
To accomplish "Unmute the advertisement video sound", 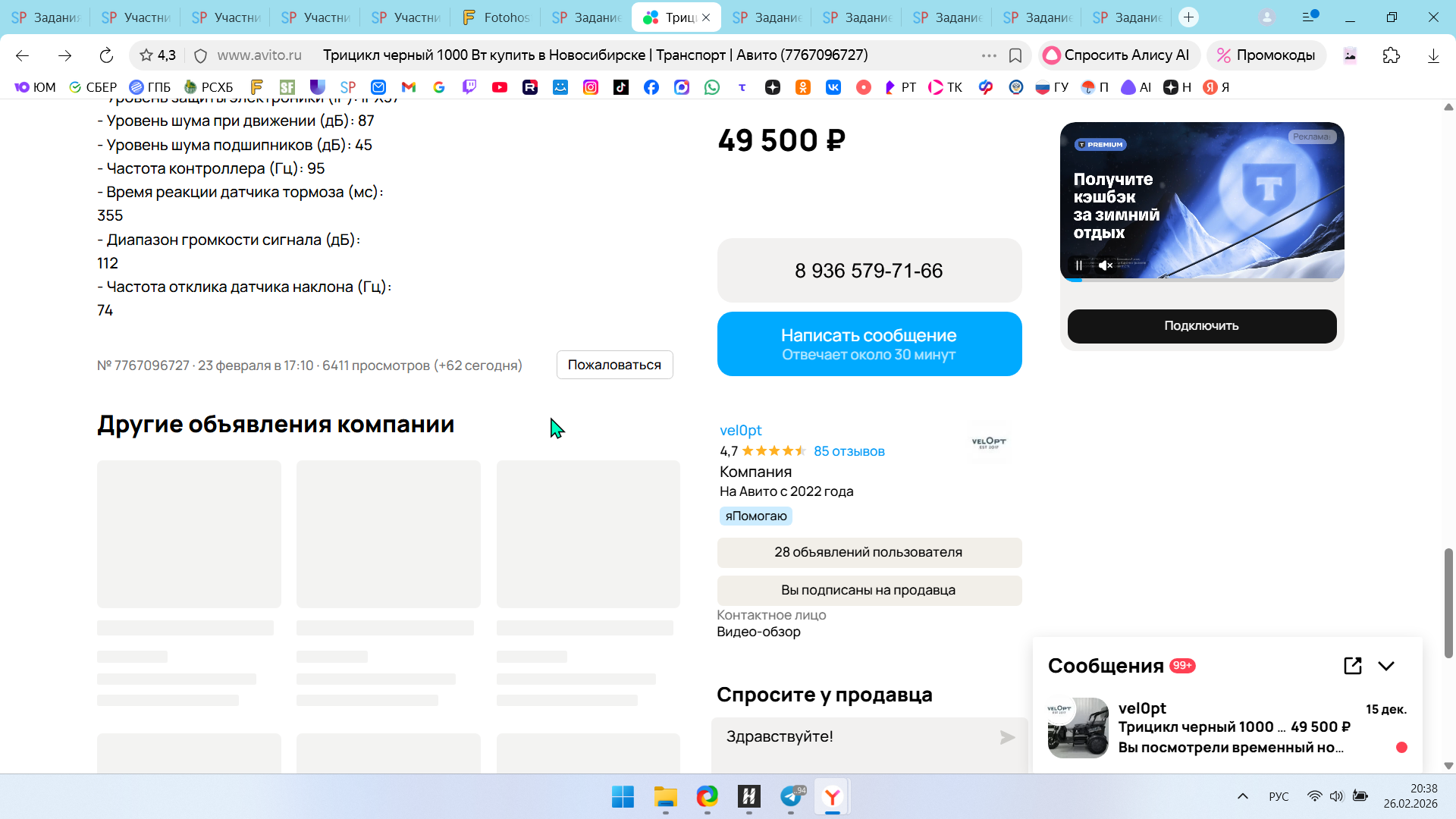I will [1106, 265].
